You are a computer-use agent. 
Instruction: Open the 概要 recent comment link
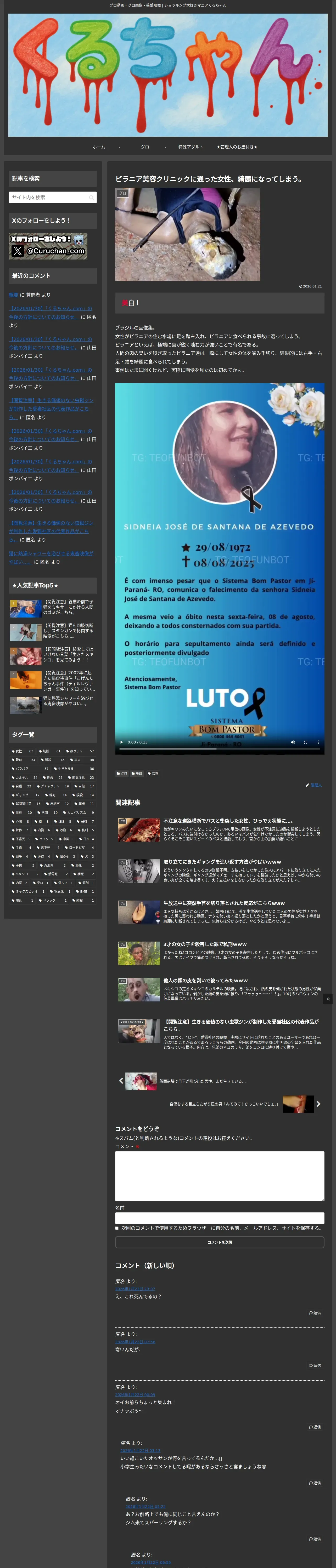tap(13, 295)
